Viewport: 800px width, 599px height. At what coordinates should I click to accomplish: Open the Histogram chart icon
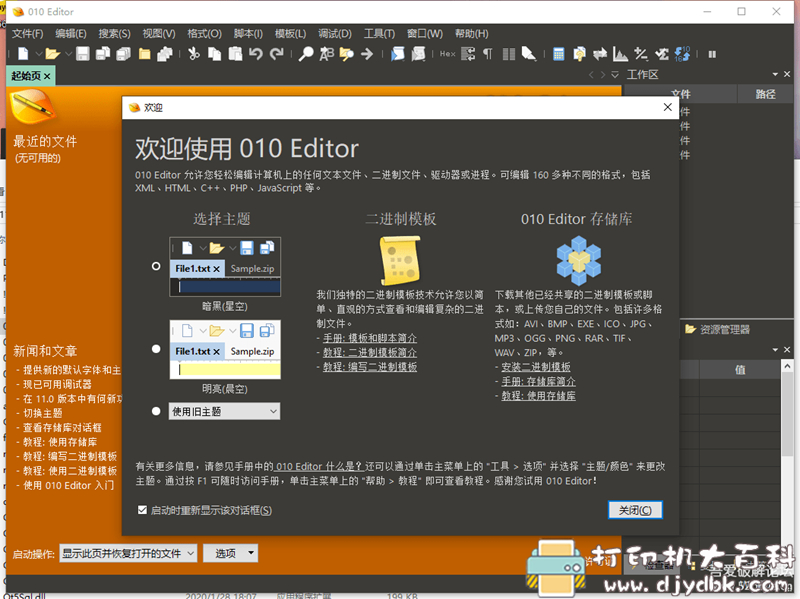[x=620, y=54]
